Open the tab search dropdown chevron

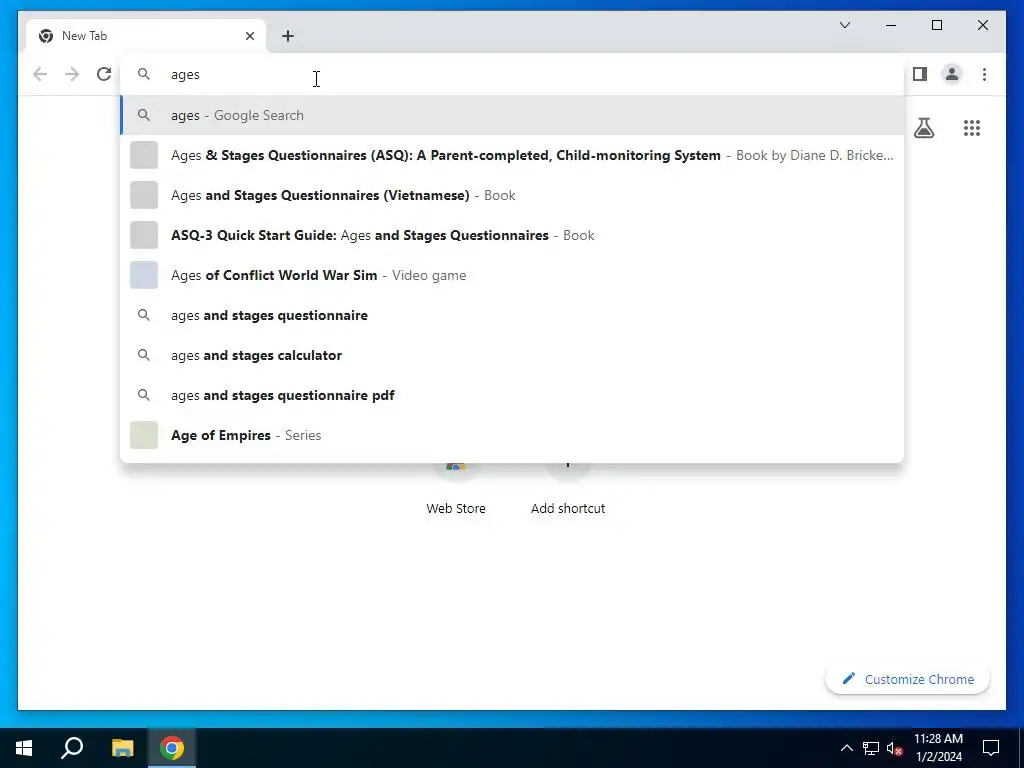pos(844,25)
